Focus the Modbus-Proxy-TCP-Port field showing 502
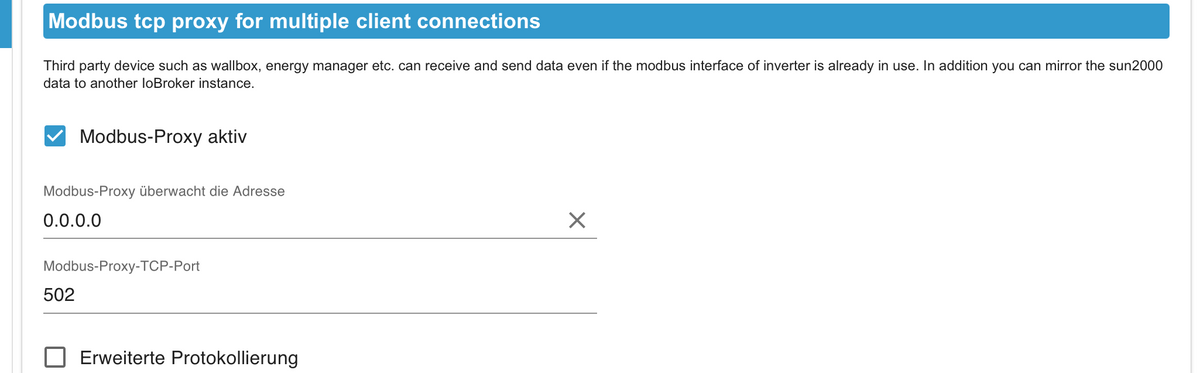The width and height of the screenshot is (1200, 373). tap(320, 295)
